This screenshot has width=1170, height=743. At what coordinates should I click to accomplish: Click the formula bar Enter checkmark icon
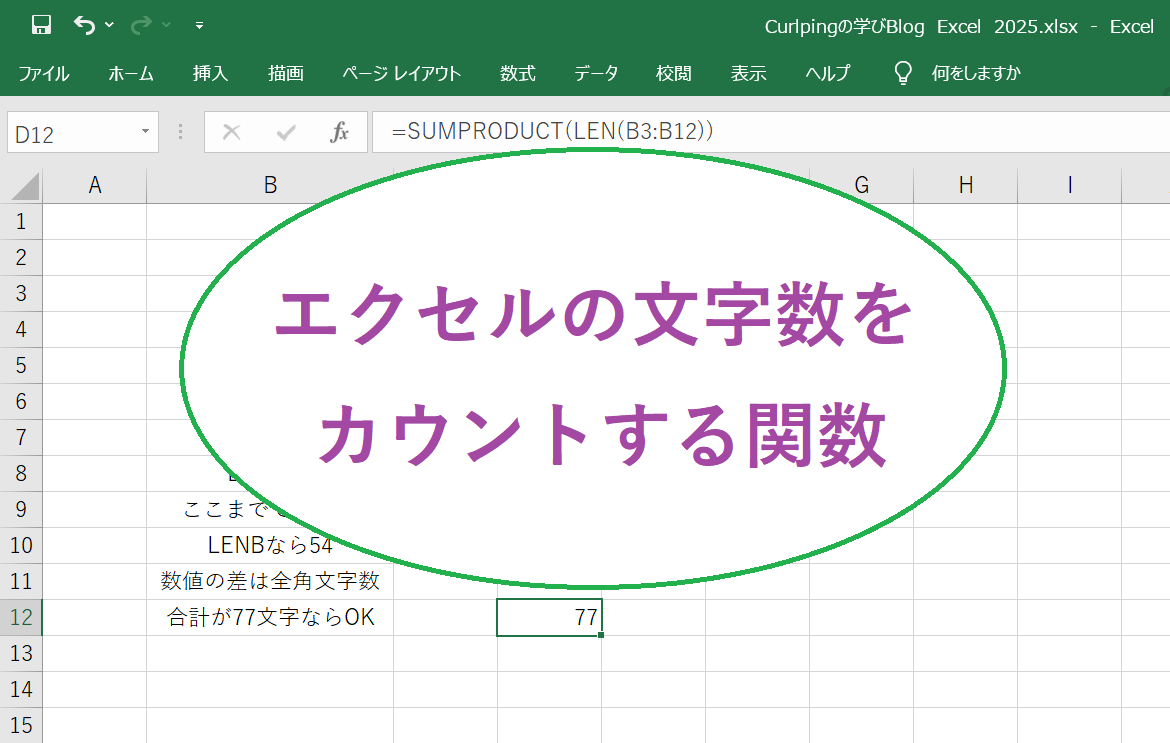pyautogui.click(x=286, y=132)
